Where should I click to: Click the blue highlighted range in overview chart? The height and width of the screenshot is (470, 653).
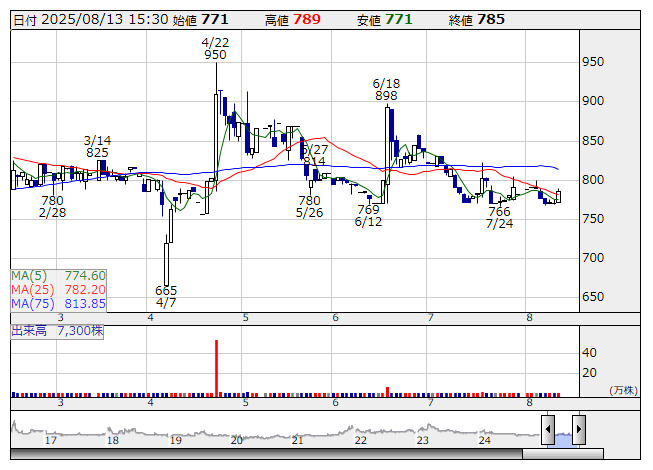coord(563,436)
